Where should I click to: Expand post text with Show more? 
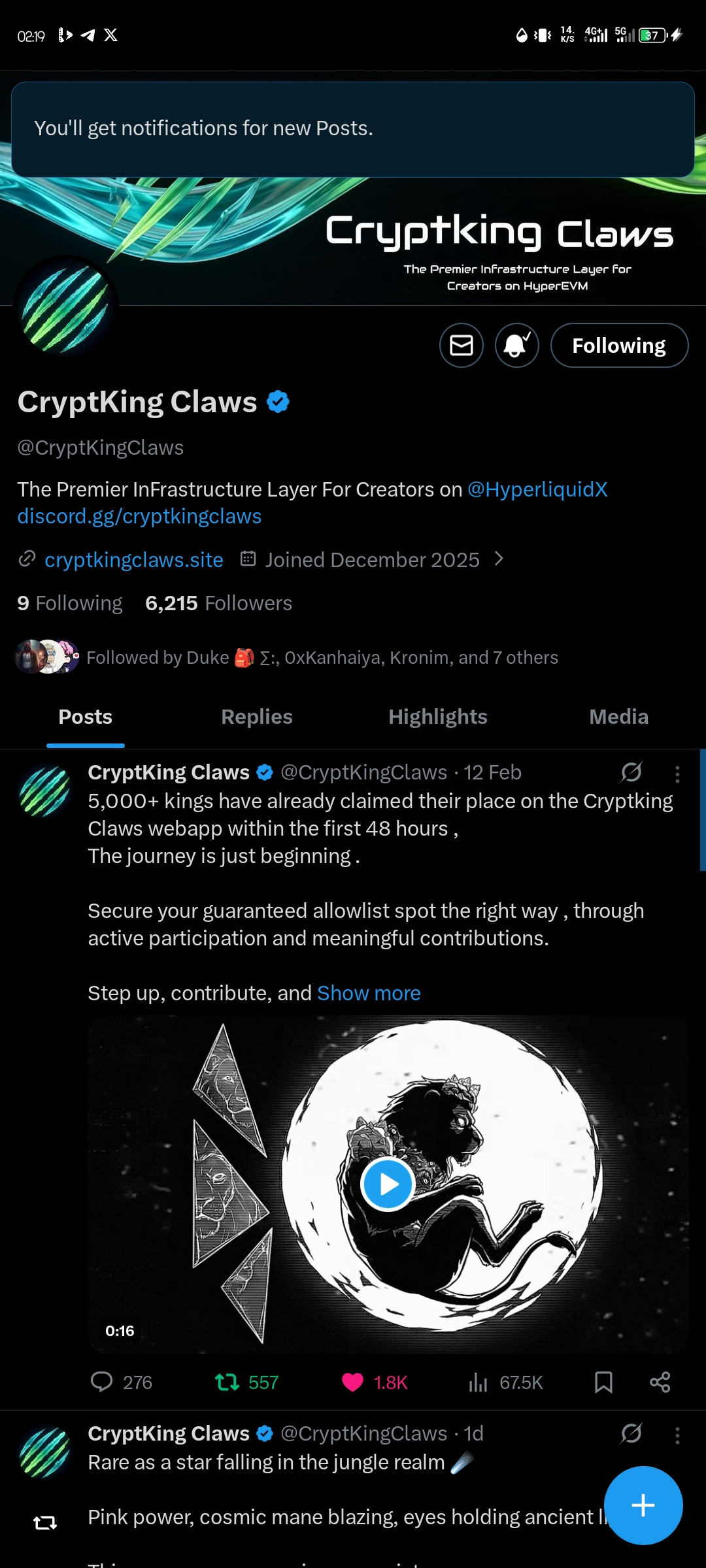click(369, 993)
